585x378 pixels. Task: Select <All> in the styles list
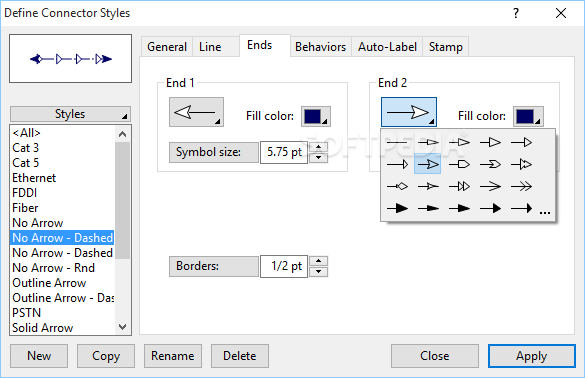pos(62,133)
